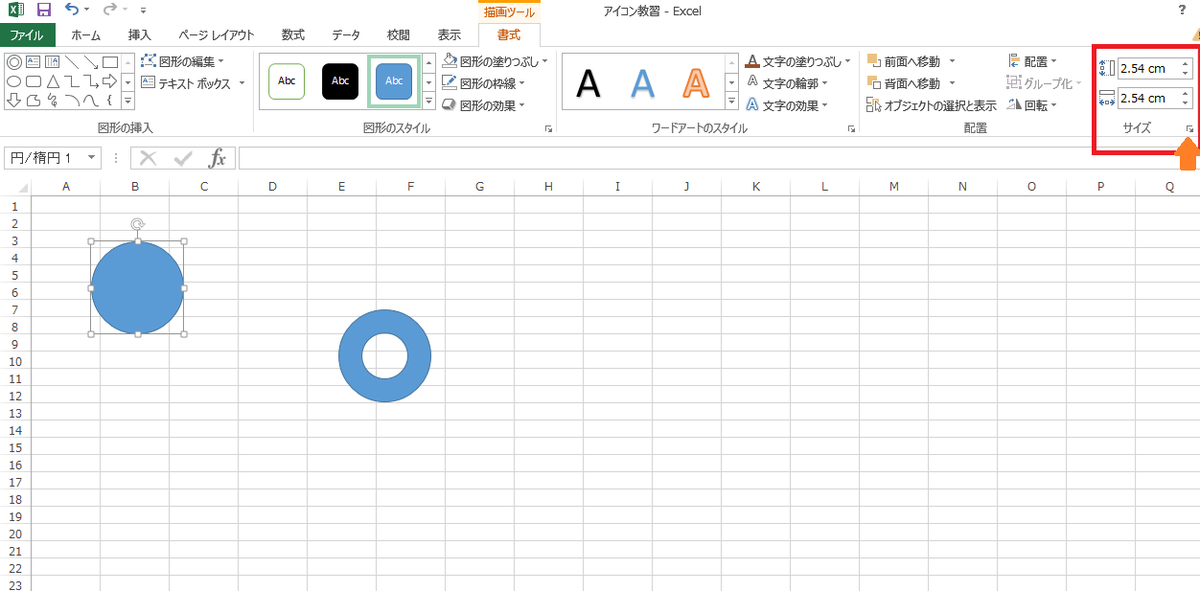Select the oval shape in the shapes gallery

pos(14,80)
